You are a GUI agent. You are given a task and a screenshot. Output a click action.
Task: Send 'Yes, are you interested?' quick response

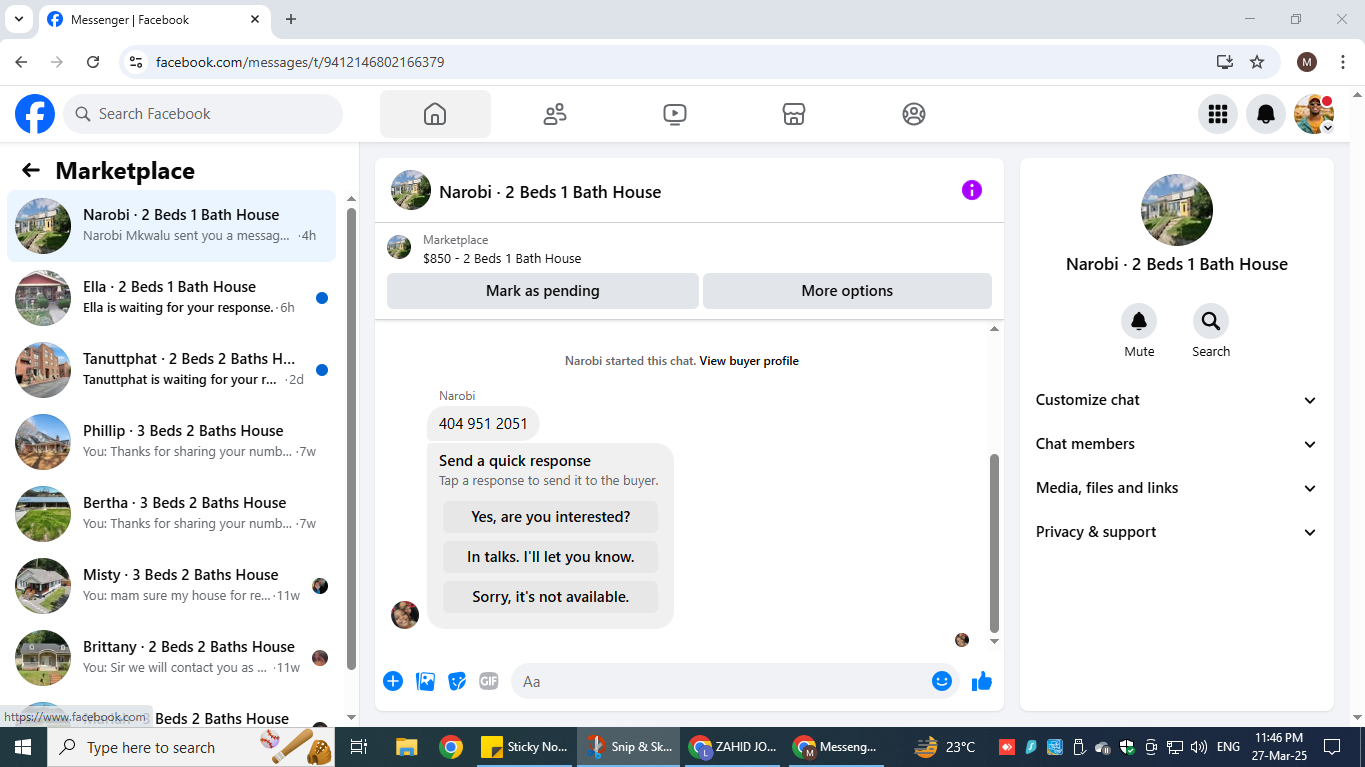click(550, 517)
